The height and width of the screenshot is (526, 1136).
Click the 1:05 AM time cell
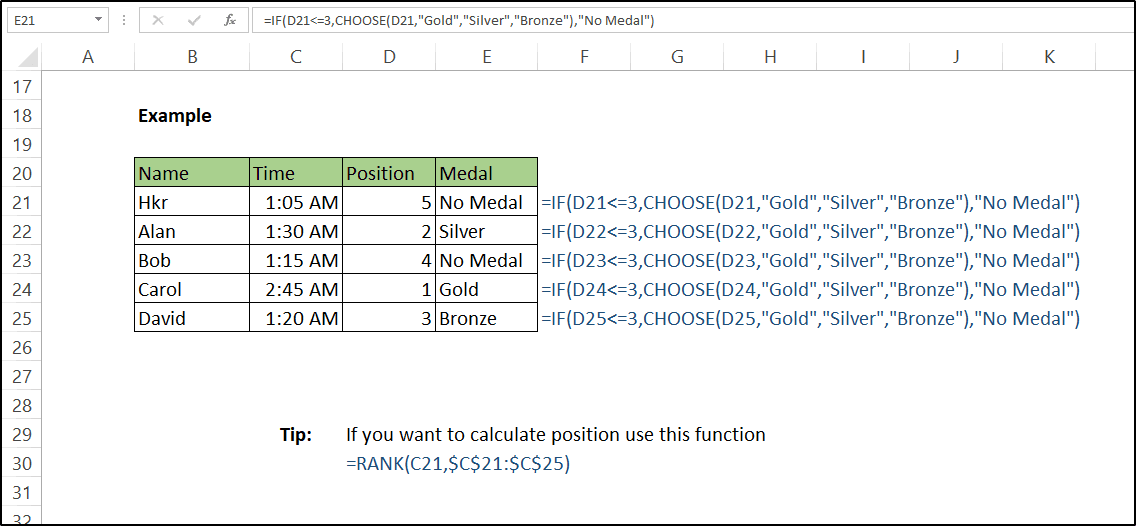coord(296,203)
